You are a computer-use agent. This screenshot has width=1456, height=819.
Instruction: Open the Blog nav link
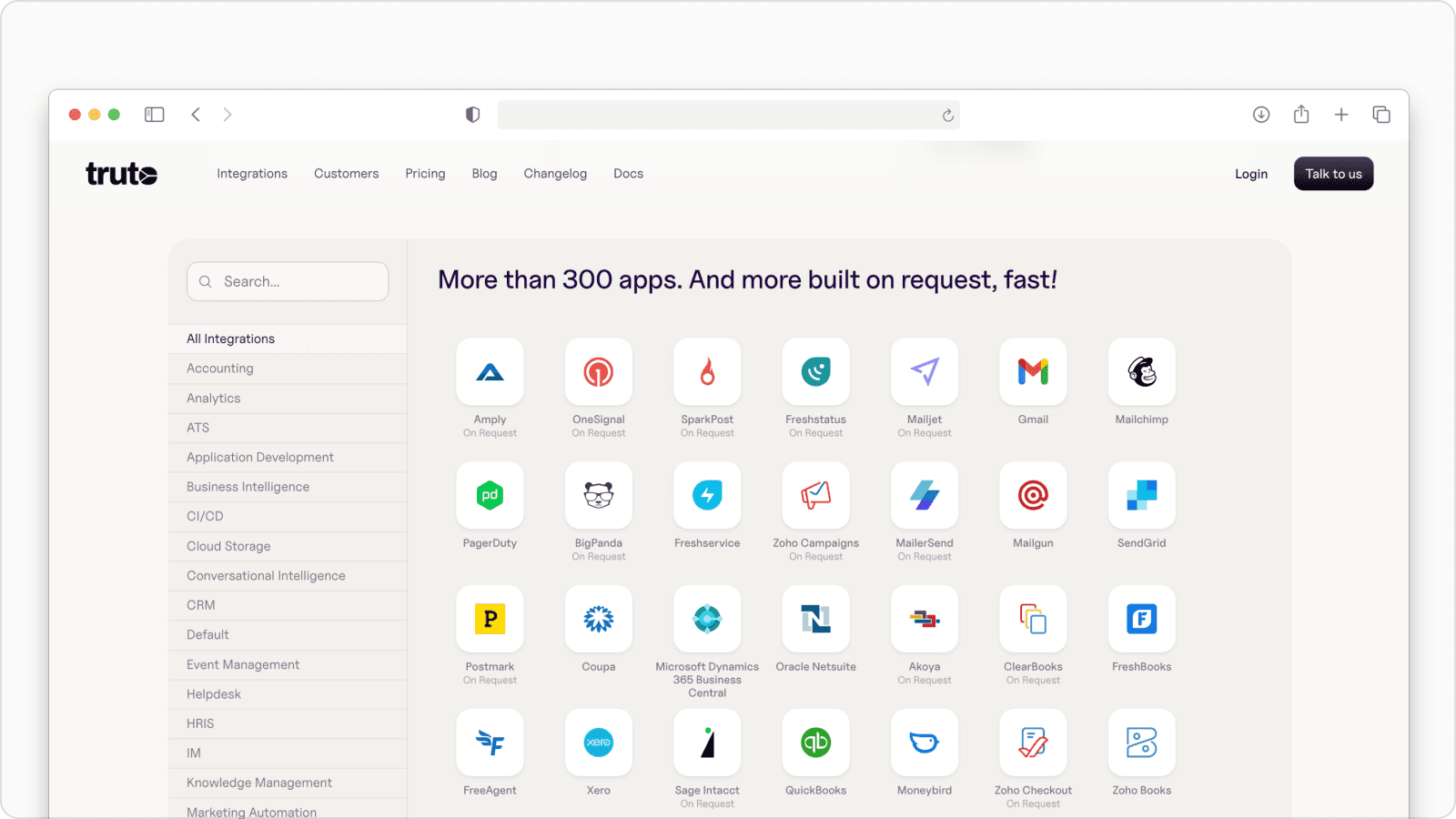pyautogui.click(x=484, y=174)
